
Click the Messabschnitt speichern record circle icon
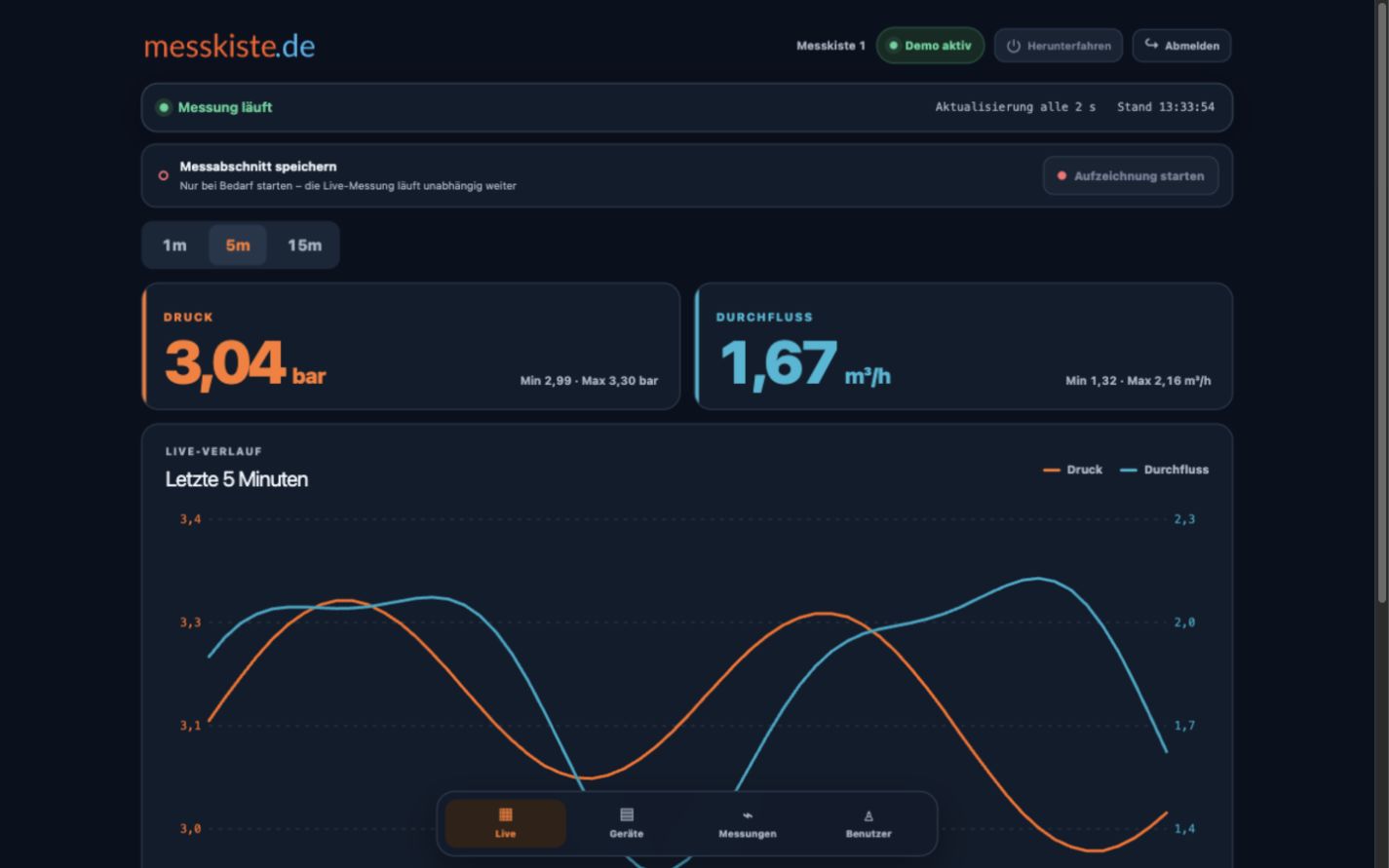164,176
